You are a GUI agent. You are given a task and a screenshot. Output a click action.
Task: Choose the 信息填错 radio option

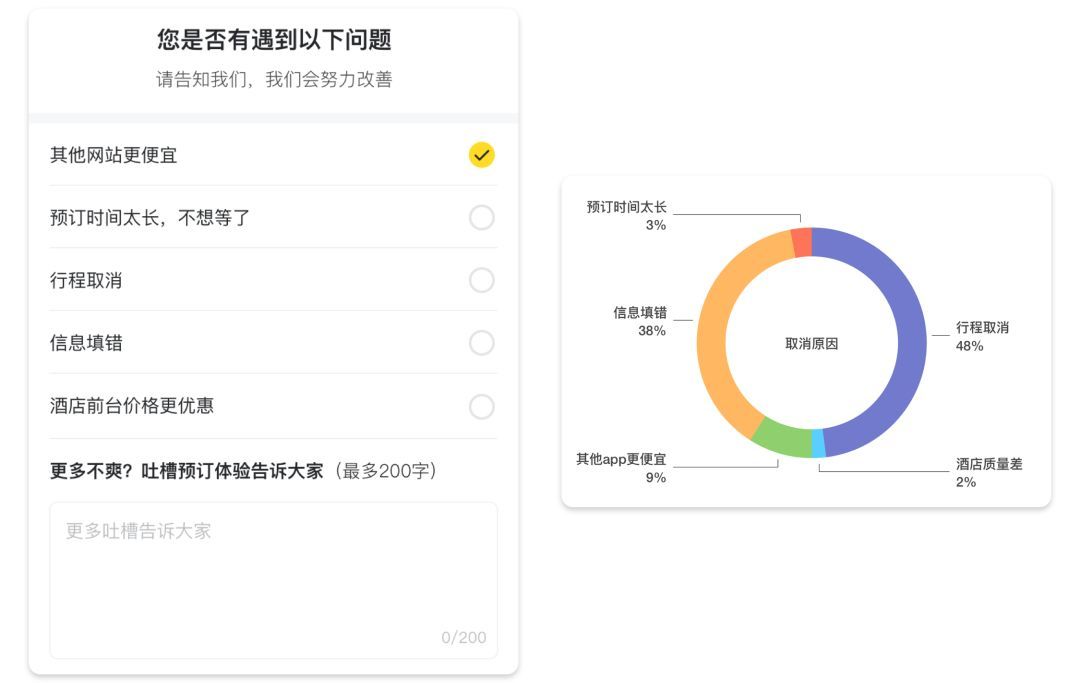[x=481, y=344]
